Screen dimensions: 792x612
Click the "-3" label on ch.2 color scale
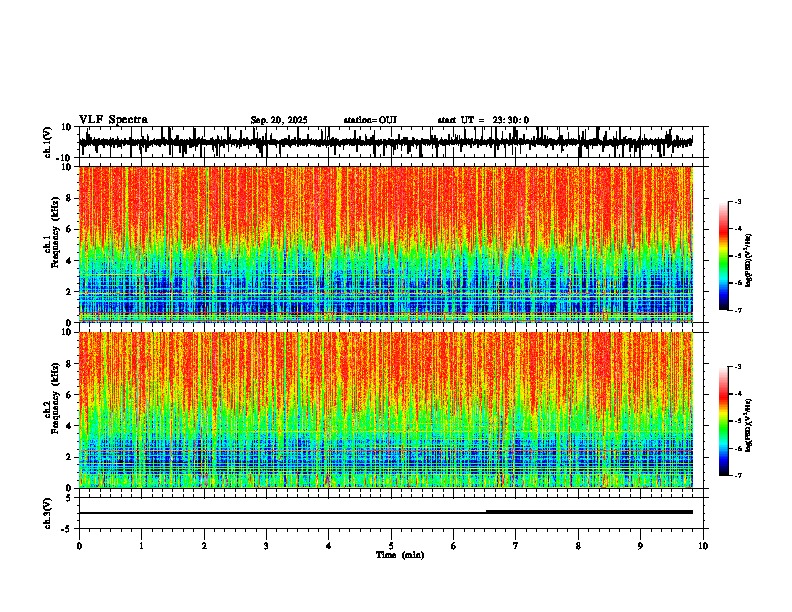click(737, 367)
